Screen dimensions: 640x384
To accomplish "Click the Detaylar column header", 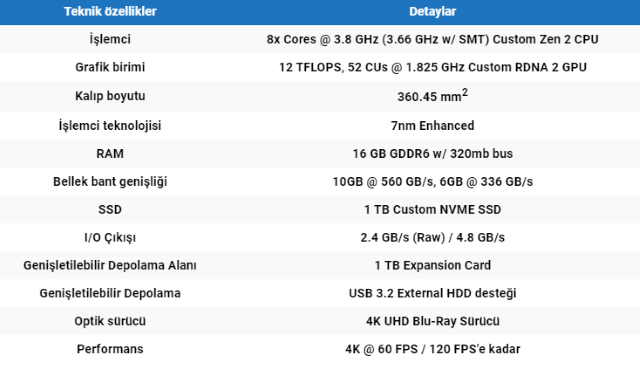I will 432,11.
